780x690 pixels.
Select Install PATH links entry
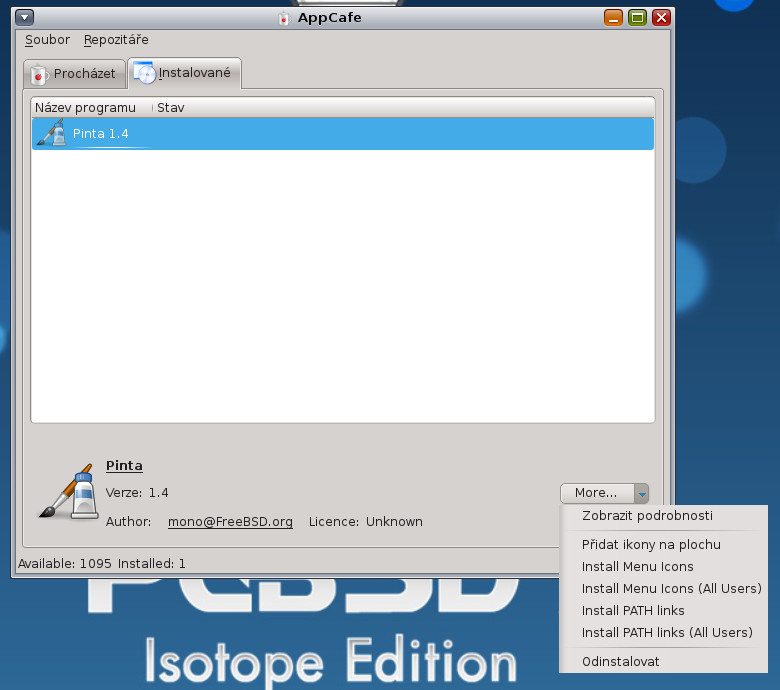click(x=633, y=610)
